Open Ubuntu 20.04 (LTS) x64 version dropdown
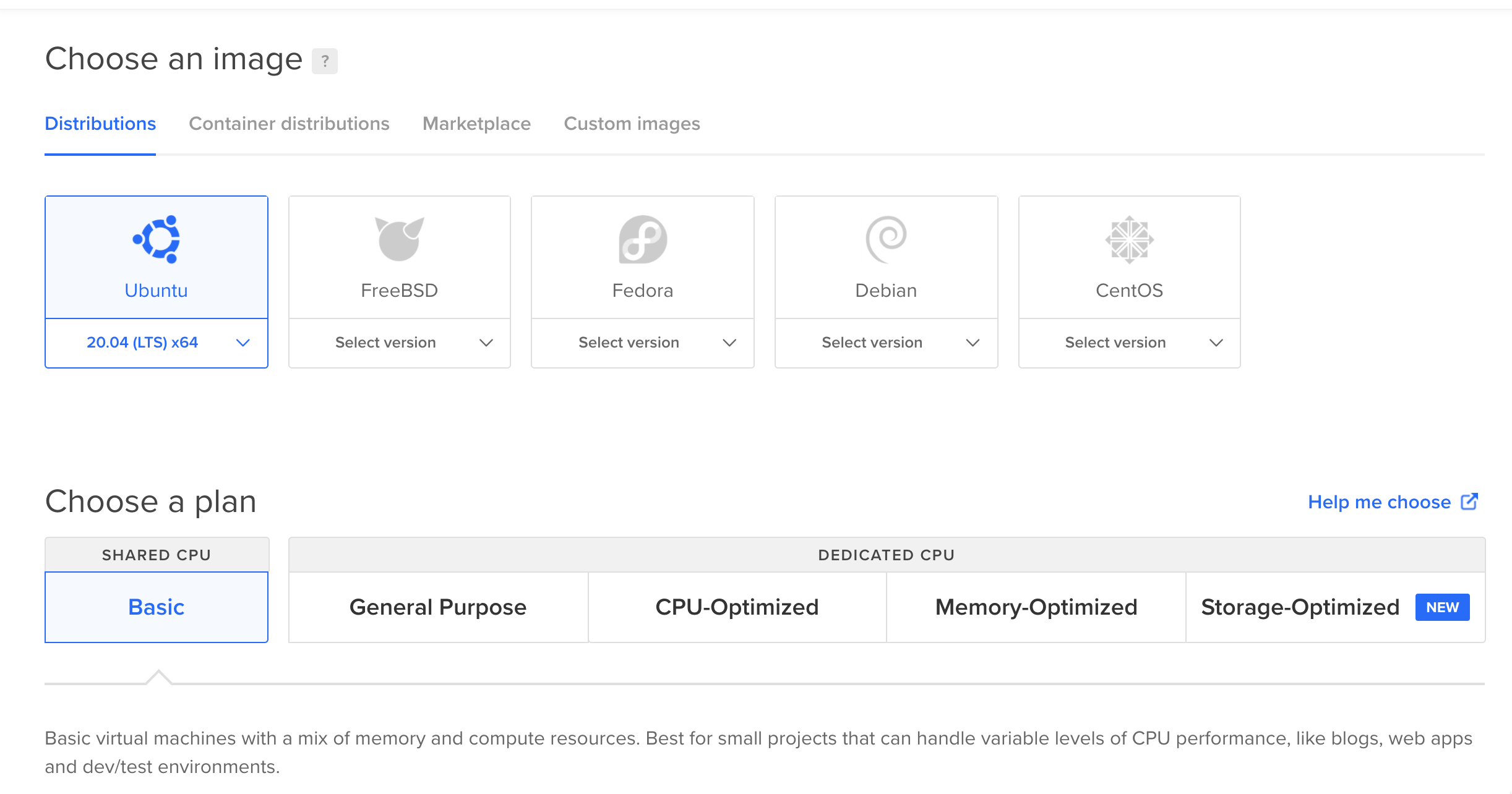 tap(157, 343)
